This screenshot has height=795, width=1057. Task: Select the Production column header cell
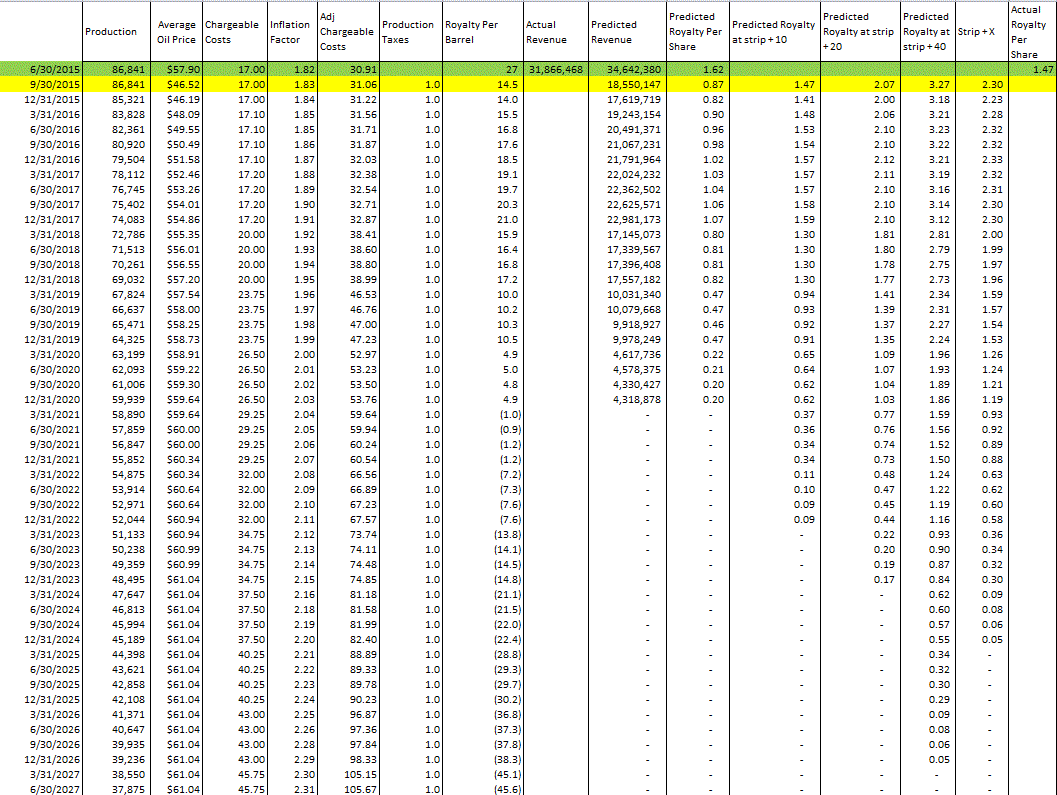point(113,30)
